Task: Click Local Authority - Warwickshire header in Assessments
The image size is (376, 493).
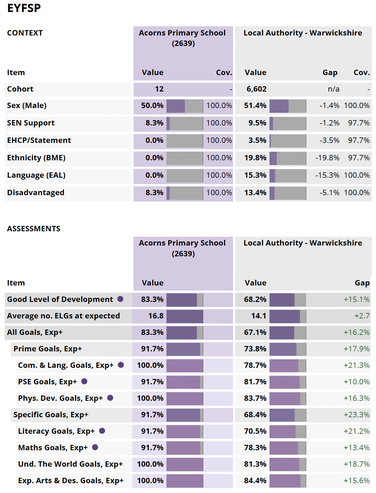Action: pyautogui.click(x=303, y=243)
